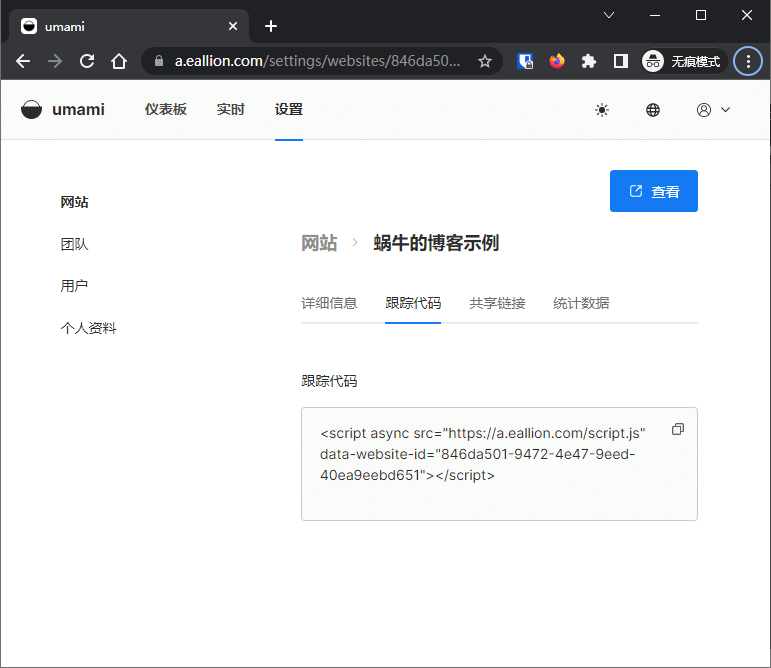The image size is (771, 668).
Task: Click the 跟踪代码 section heading label
Action: 329,381
